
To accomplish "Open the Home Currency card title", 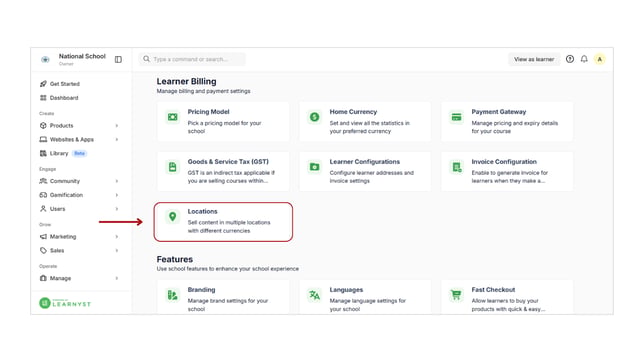I will click(353, 112).
